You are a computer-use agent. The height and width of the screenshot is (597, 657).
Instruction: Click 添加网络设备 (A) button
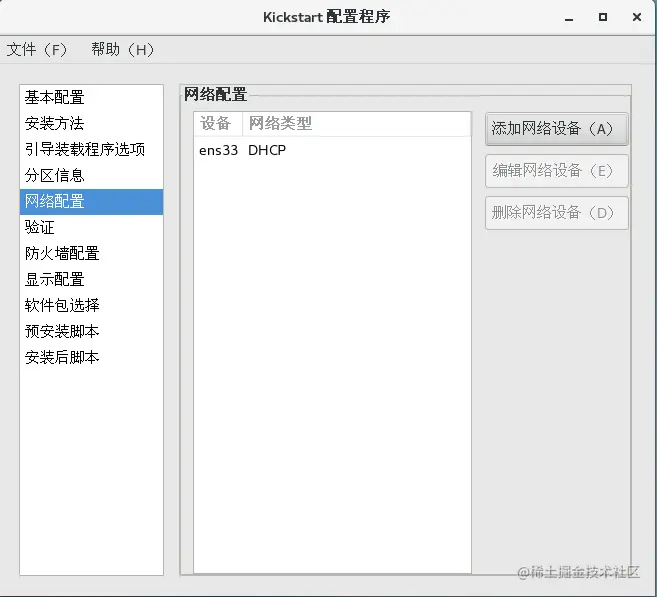pos(556,129)
